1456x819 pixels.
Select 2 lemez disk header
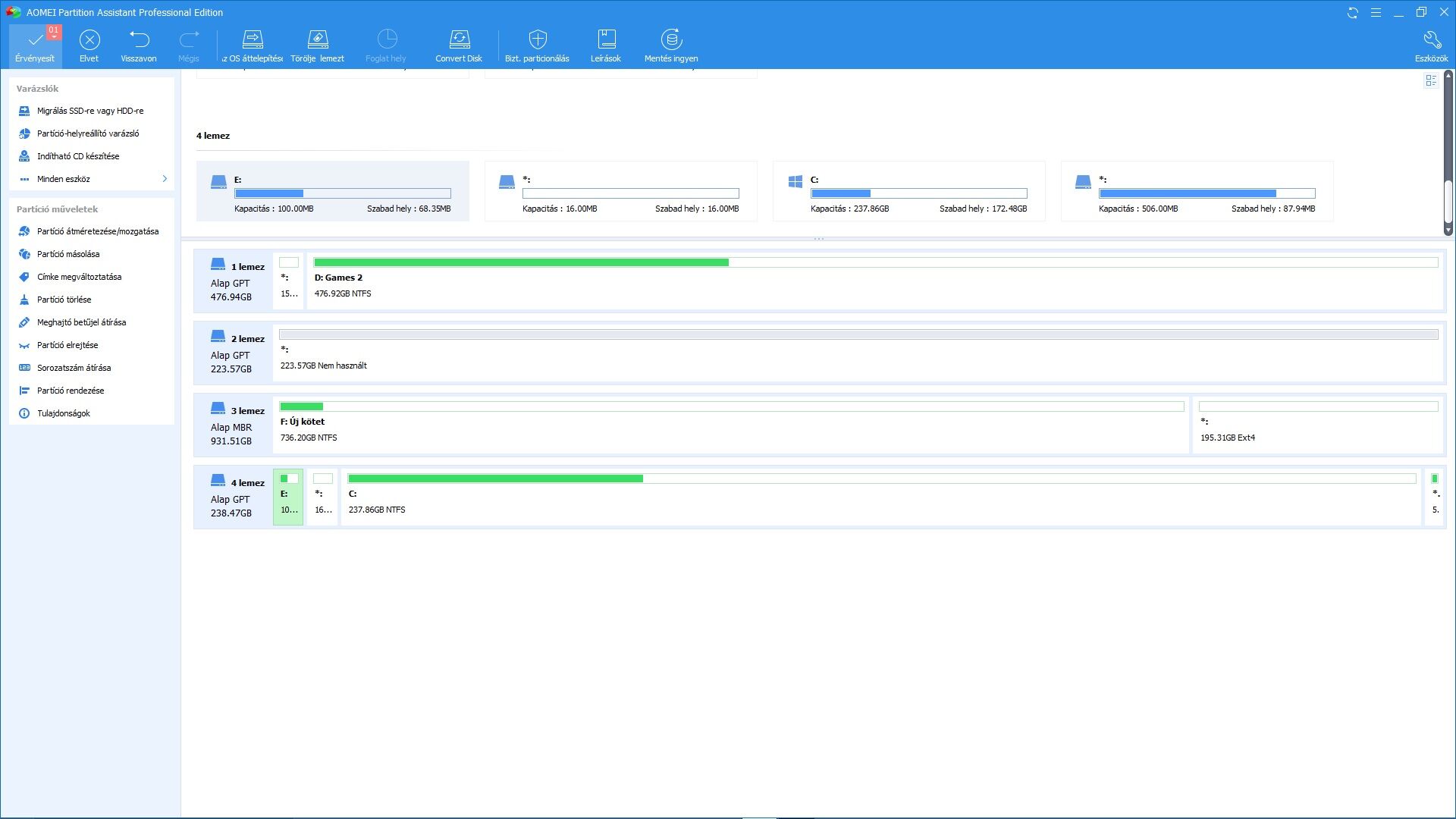(x=233, y=353)
